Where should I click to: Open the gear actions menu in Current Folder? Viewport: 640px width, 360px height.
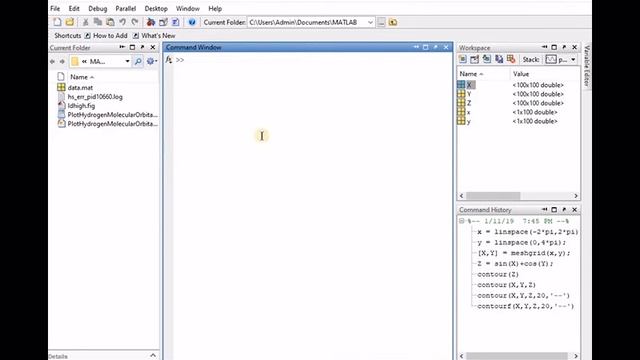[151, 62]
